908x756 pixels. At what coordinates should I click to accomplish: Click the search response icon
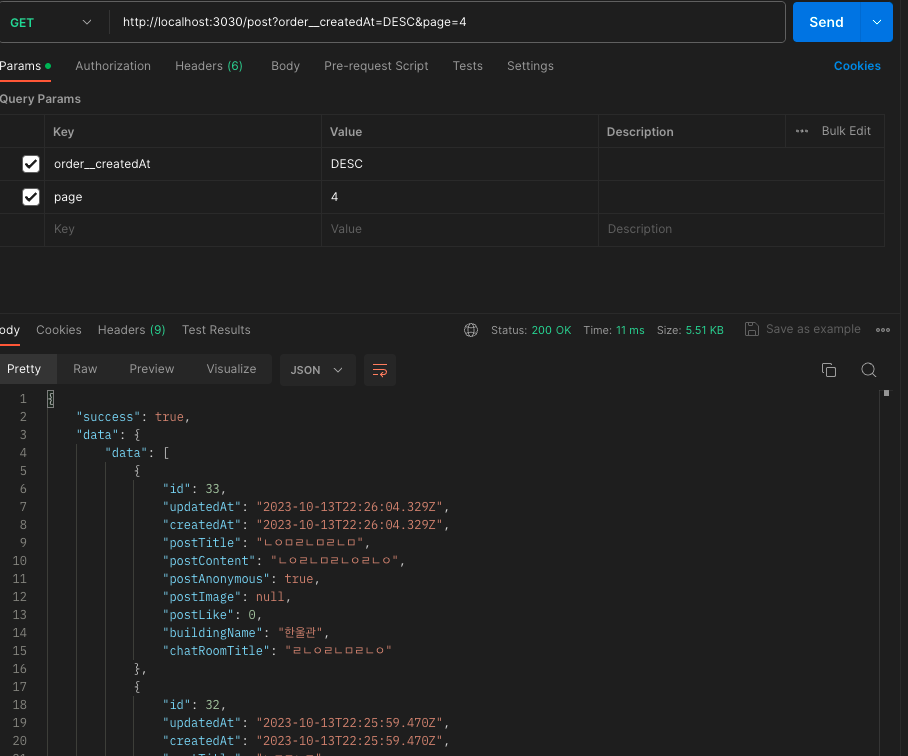click(x=869, y=370)
